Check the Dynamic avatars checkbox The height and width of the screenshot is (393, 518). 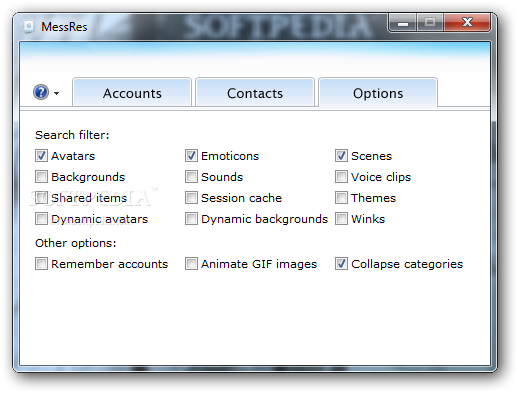point(41,219)
